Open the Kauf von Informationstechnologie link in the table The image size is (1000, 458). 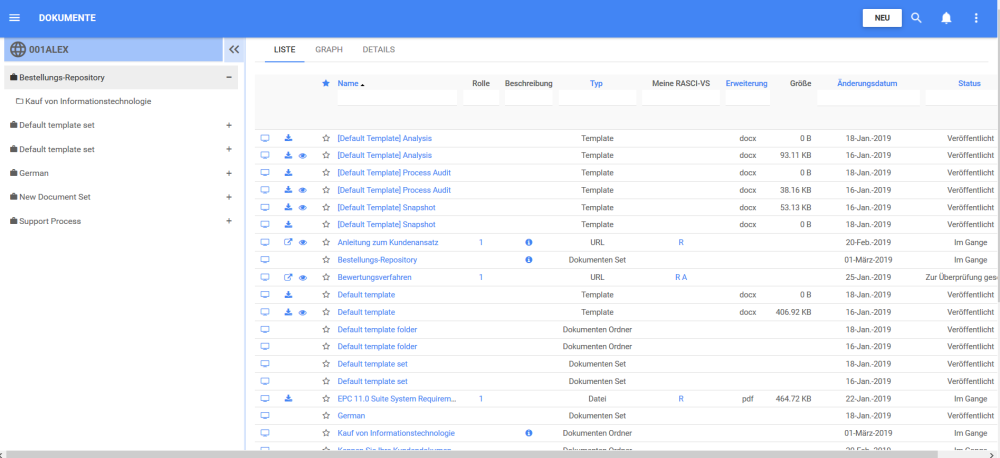[x=396, y=433]
